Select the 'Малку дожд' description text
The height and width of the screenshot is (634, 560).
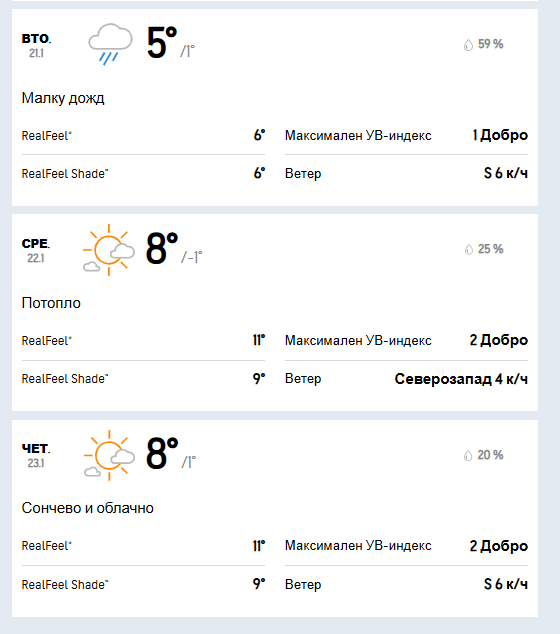(x=63, y=98)
